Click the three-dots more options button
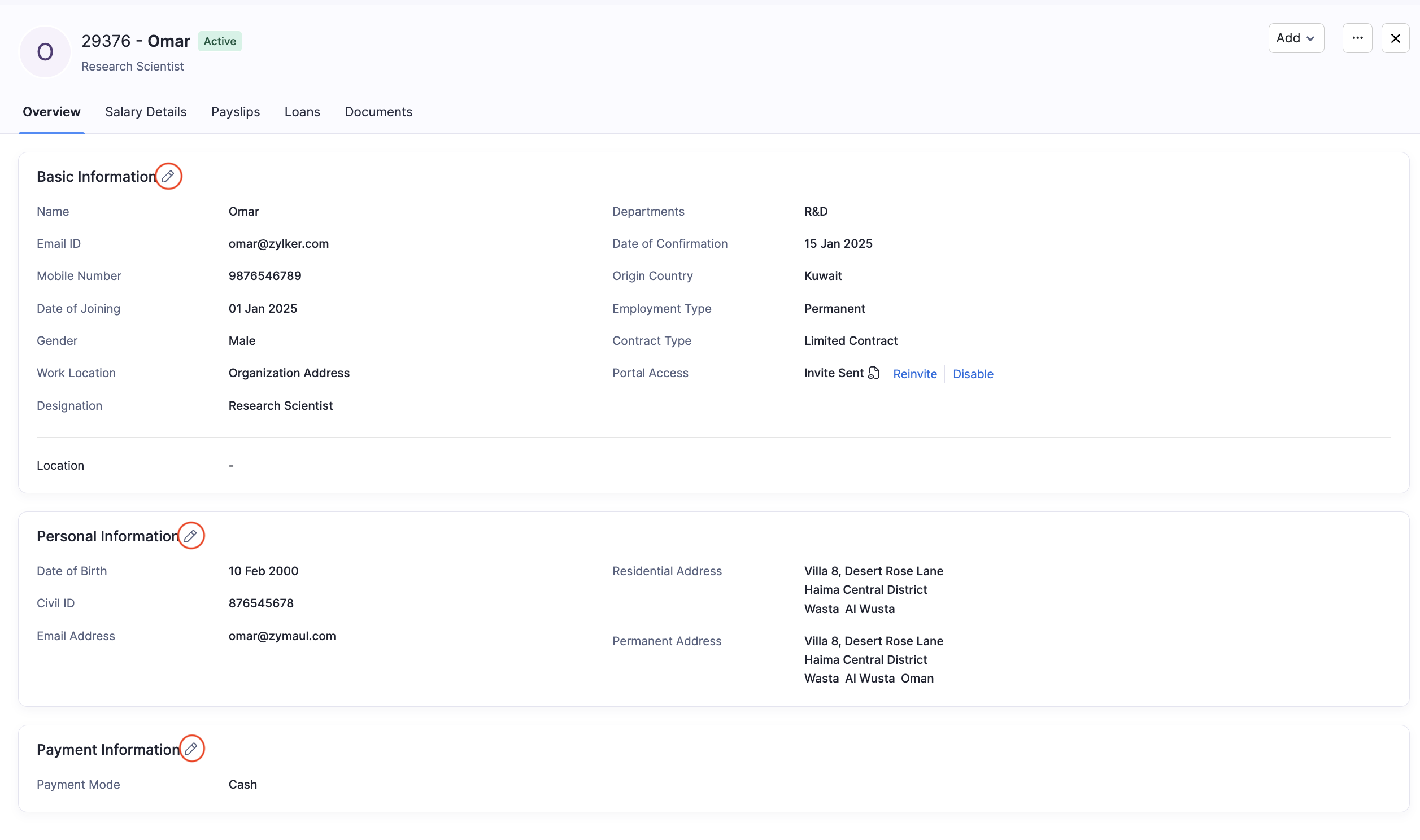The image size is (1420, 840). pyautogui.click(x=1357, y=38)
